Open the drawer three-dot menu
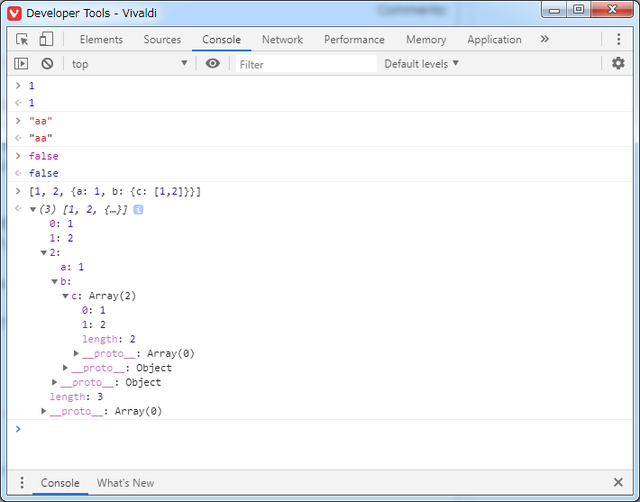 (x=22, y=482)
